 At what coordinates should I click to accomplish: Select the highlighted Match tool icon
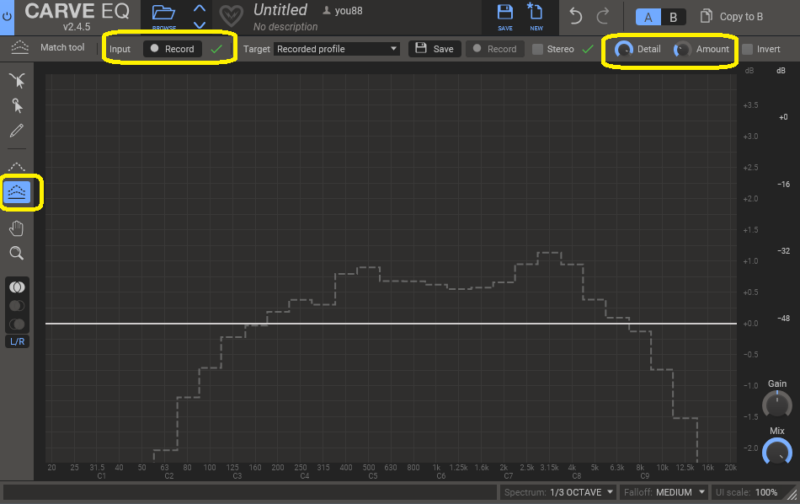[18, 191]
